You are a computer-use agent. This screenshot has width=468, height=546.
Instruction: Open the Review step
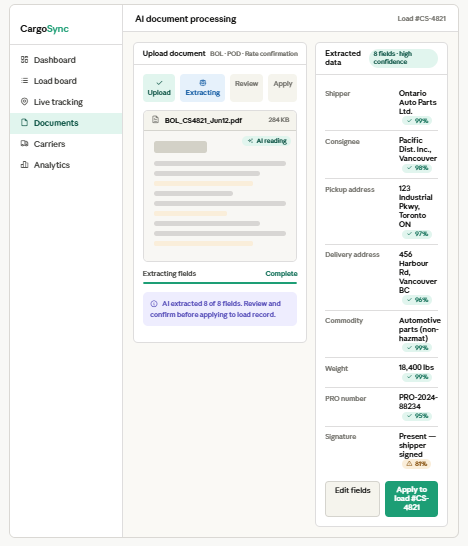(x=247, y=88)
